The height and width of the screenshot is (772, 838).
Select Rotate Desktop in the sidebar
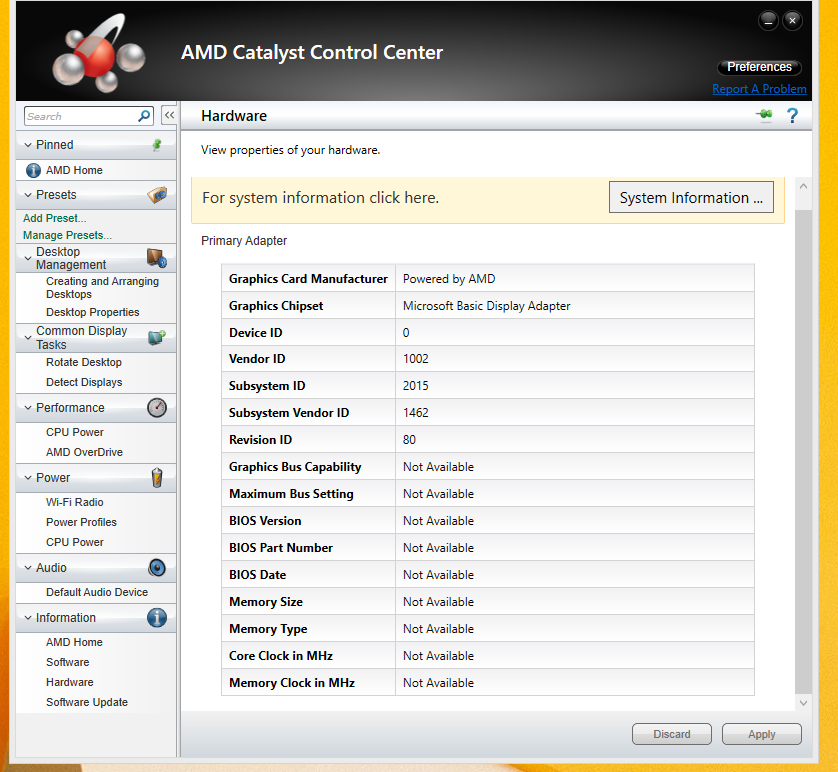(84, 362)
